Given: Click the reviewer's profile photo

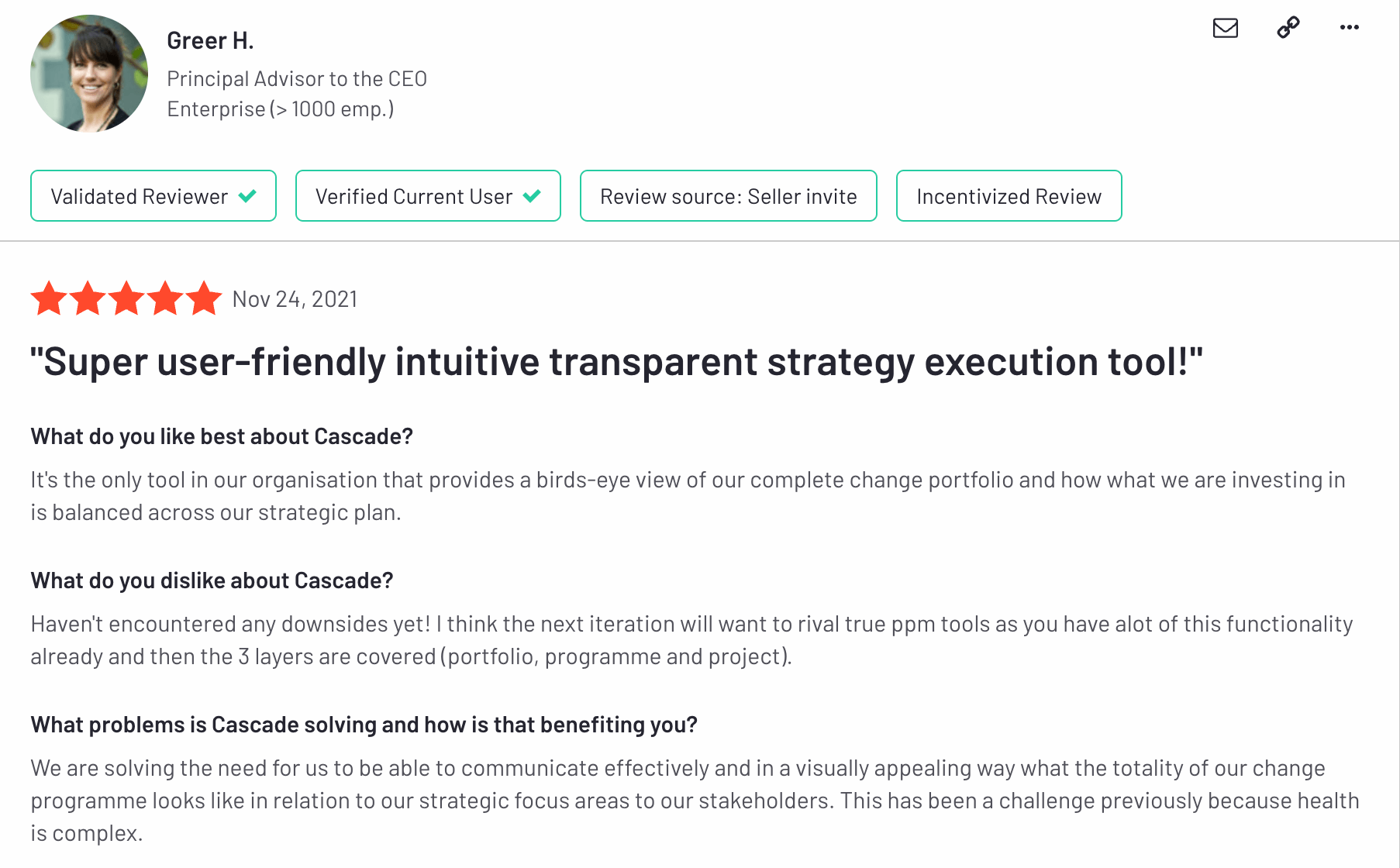Looking at the screenshot, I should point(89,74).
